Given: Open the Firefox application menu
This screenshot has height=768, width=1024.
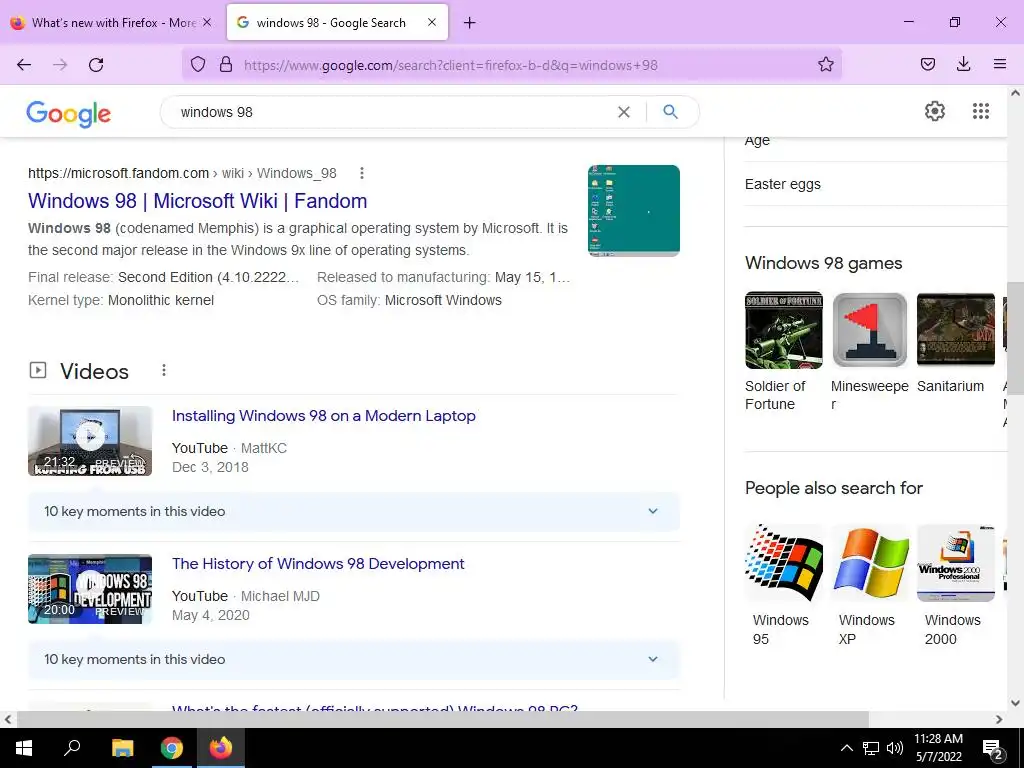Looking at the screenshot, I should (x=999, y=64).
